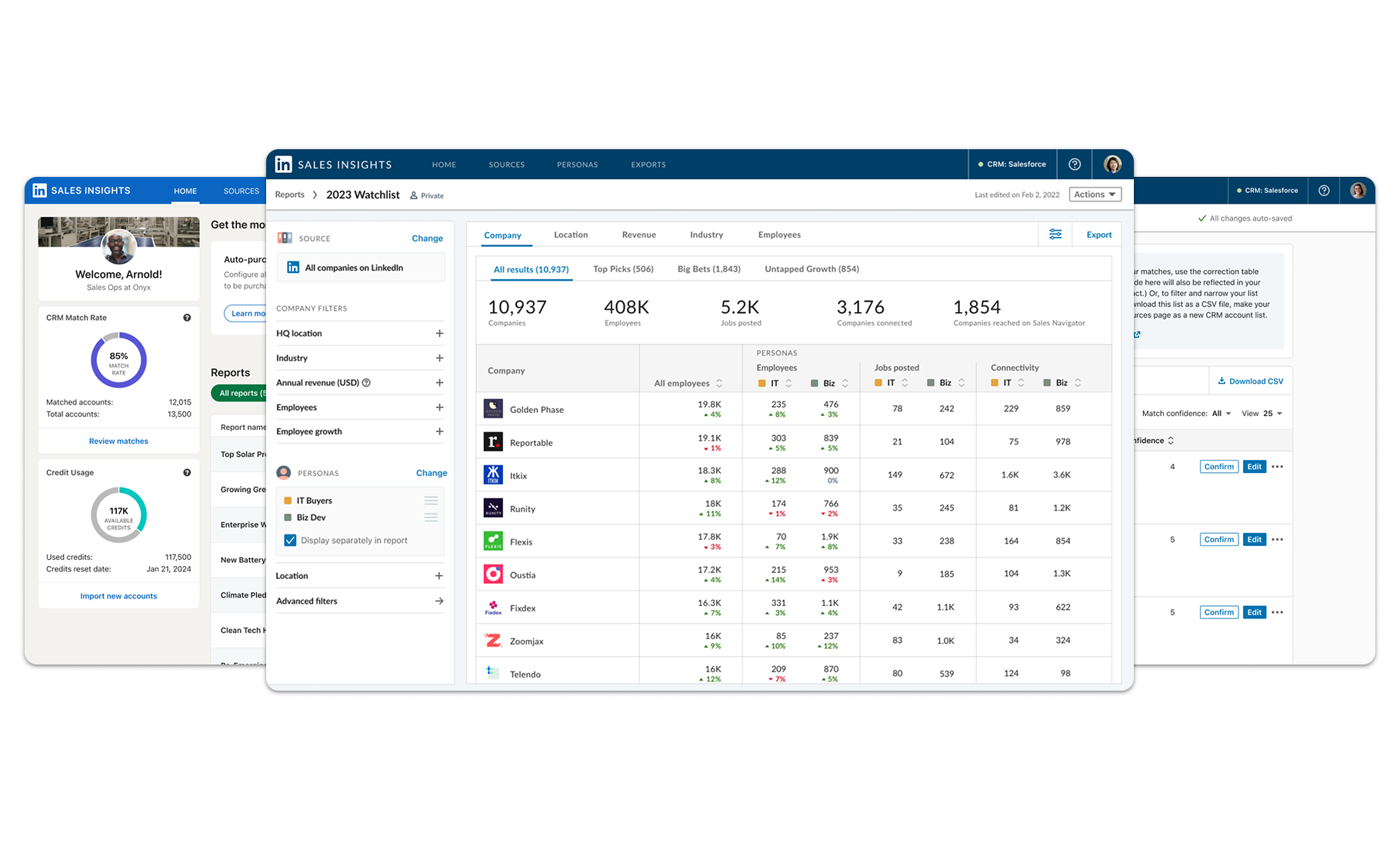The height and width of the screenshot is (846, 1400).
Task: Click Fixdex company logo
Action: tap(493, 607)
